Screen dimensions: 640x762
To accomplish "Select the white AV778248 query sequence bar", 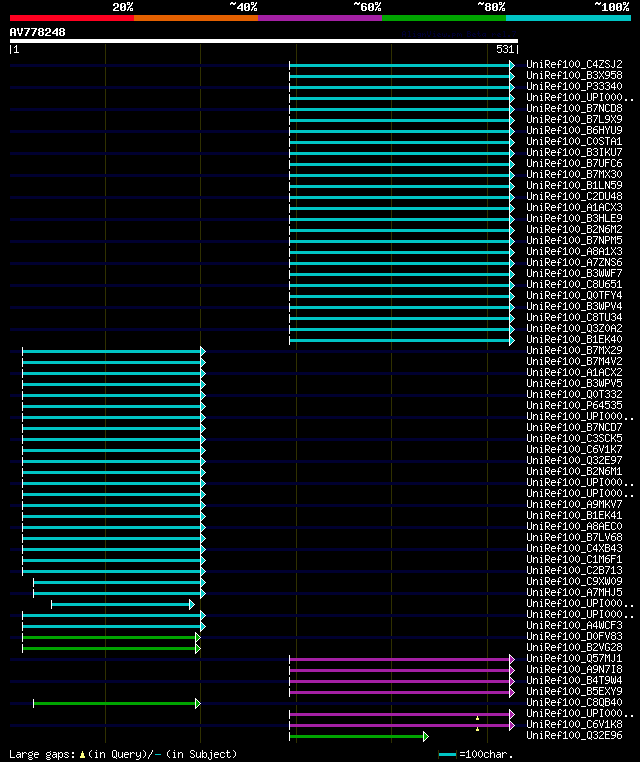I will coord(264,41).
